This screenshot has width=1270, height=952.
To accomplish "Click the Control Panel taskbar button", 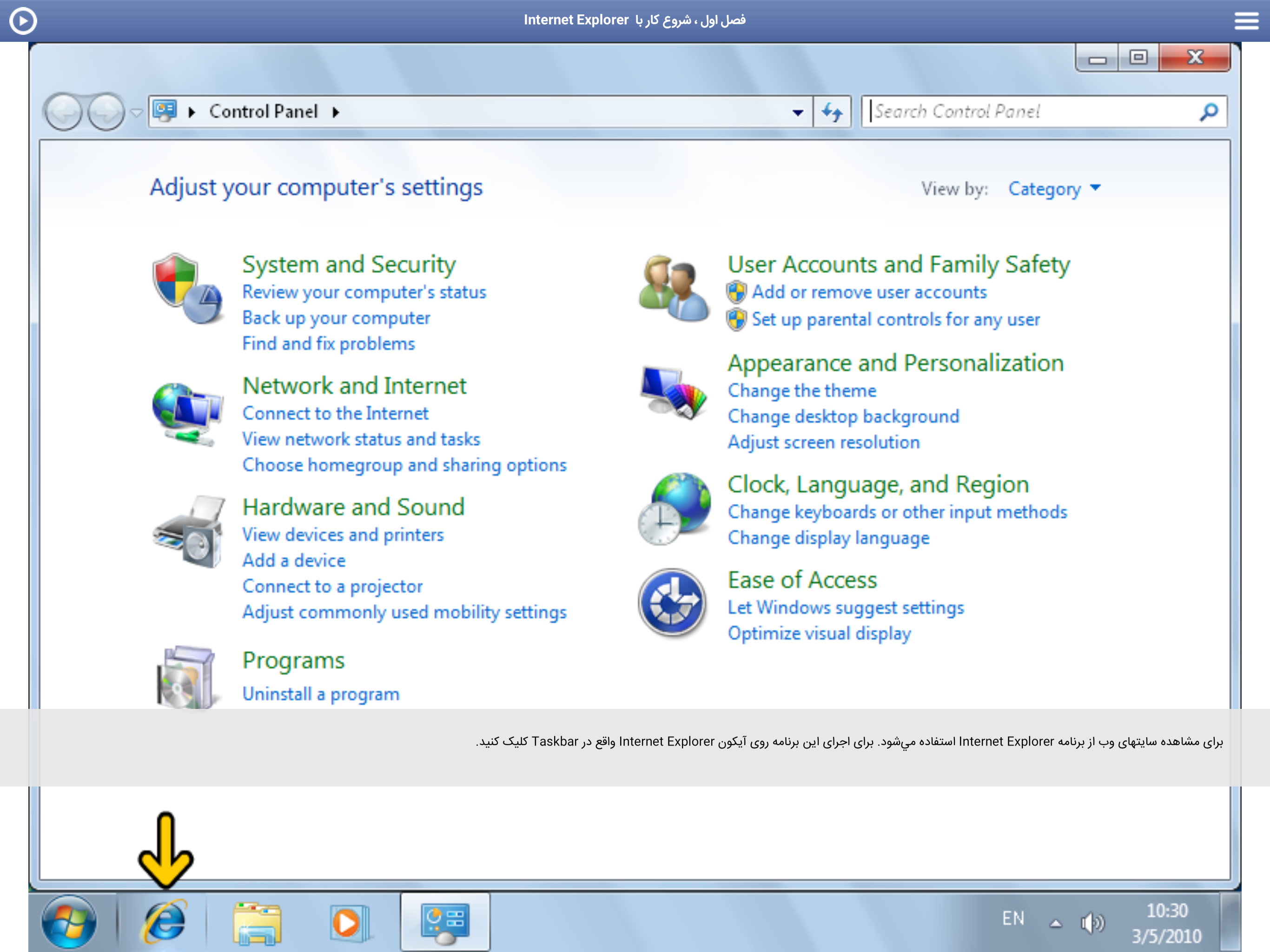I will (x=445, y=922).
